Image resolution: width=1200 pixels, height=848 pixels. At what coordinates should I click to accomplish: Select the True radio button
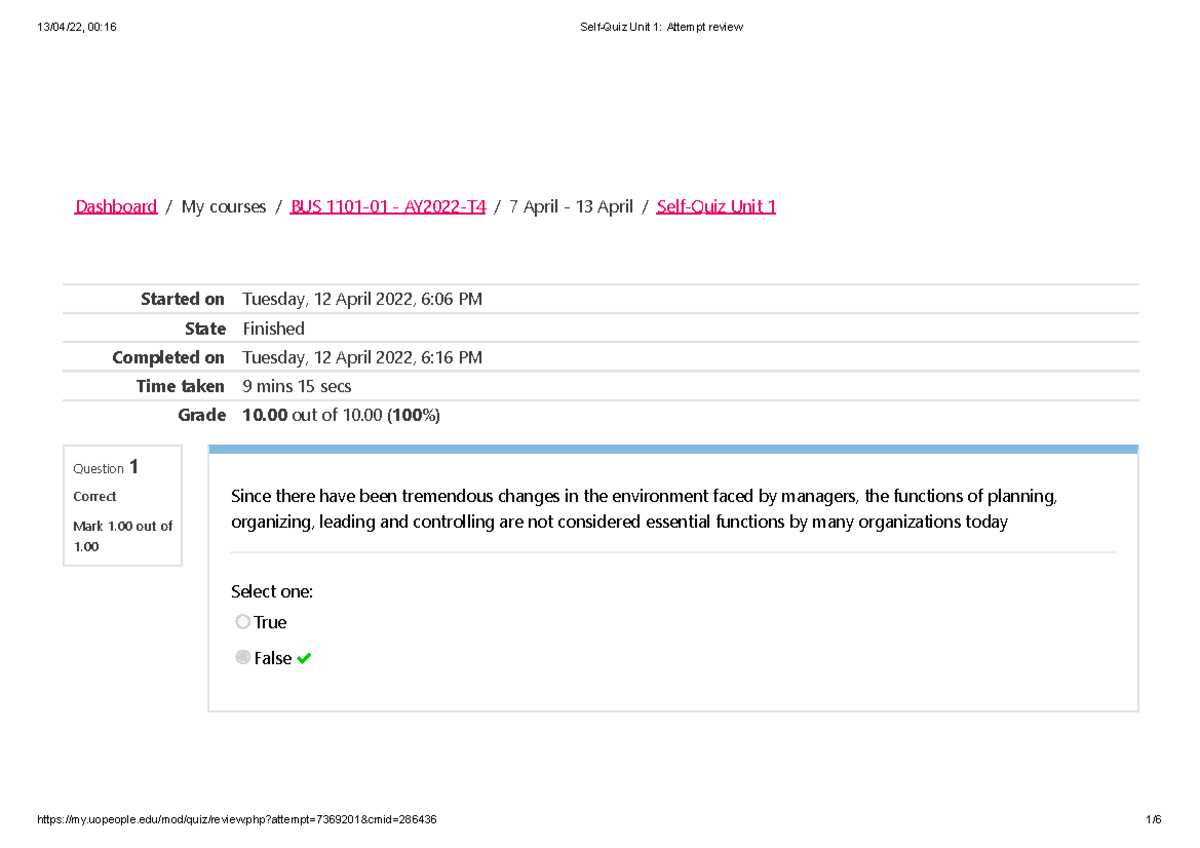tap(243, 622)
